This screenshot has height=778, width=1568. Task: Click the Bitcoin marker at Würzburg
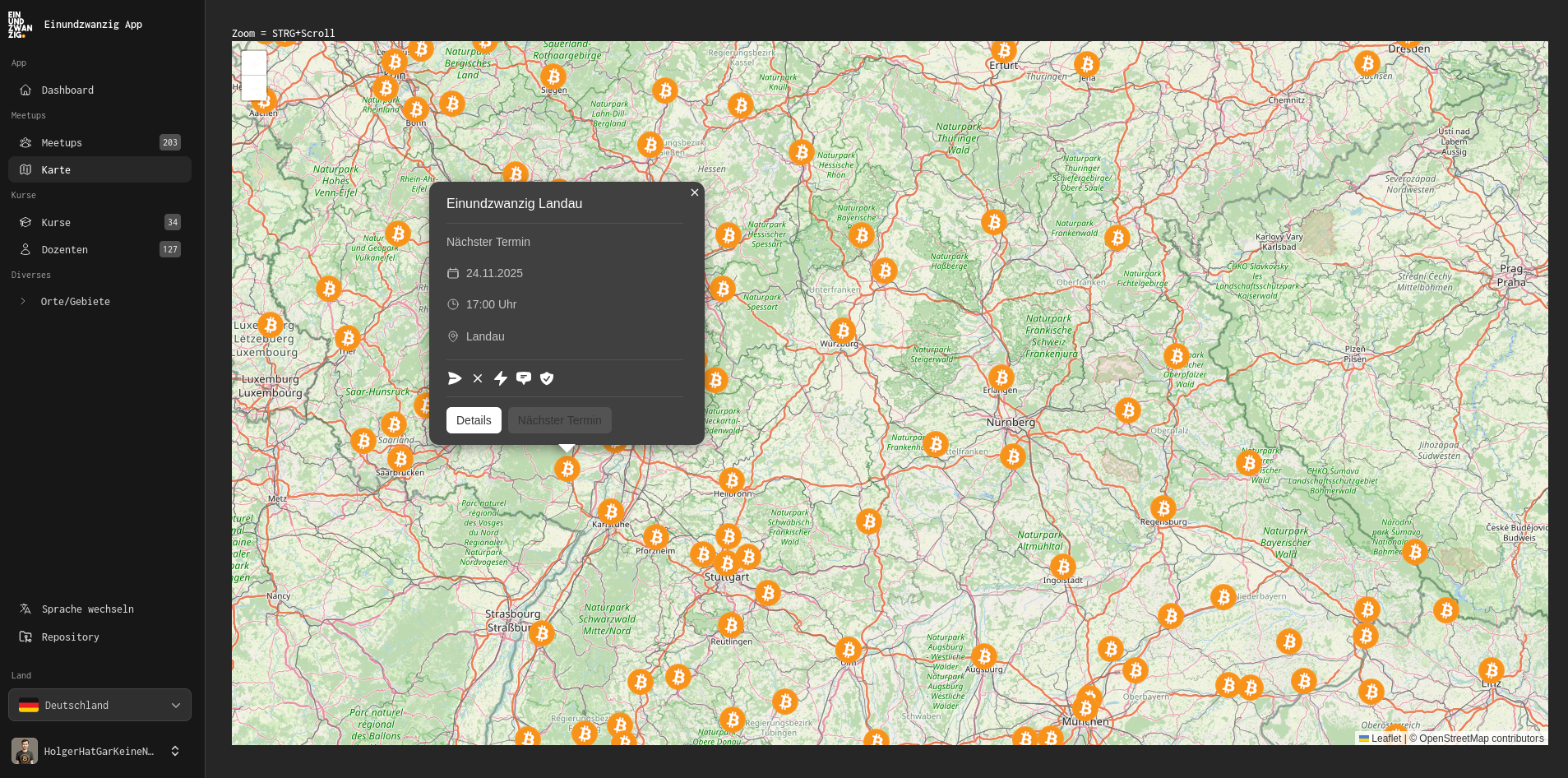click(842, 331)
